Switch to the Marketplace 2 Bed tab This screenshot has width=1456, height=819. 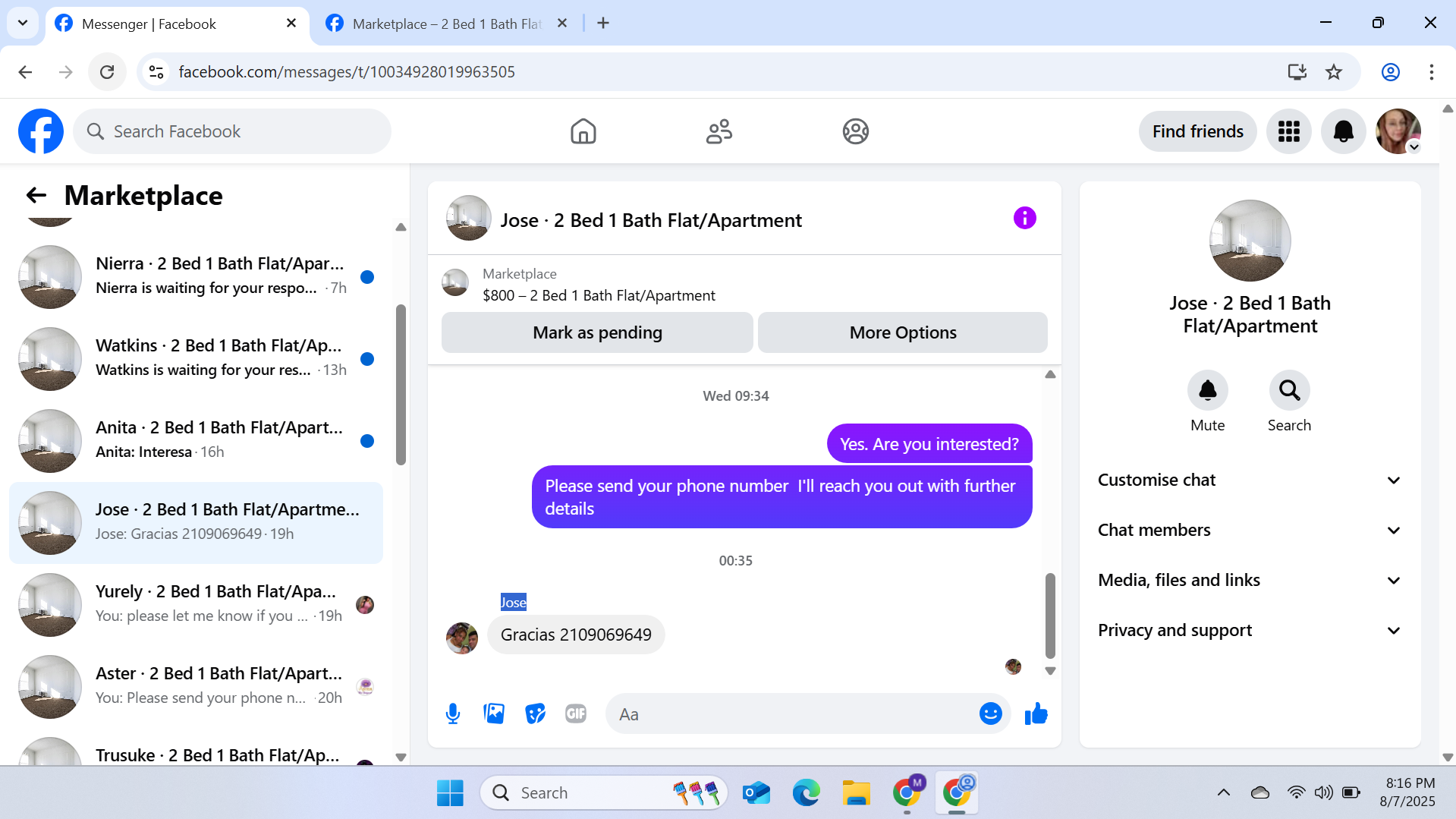tap(448, 24)
